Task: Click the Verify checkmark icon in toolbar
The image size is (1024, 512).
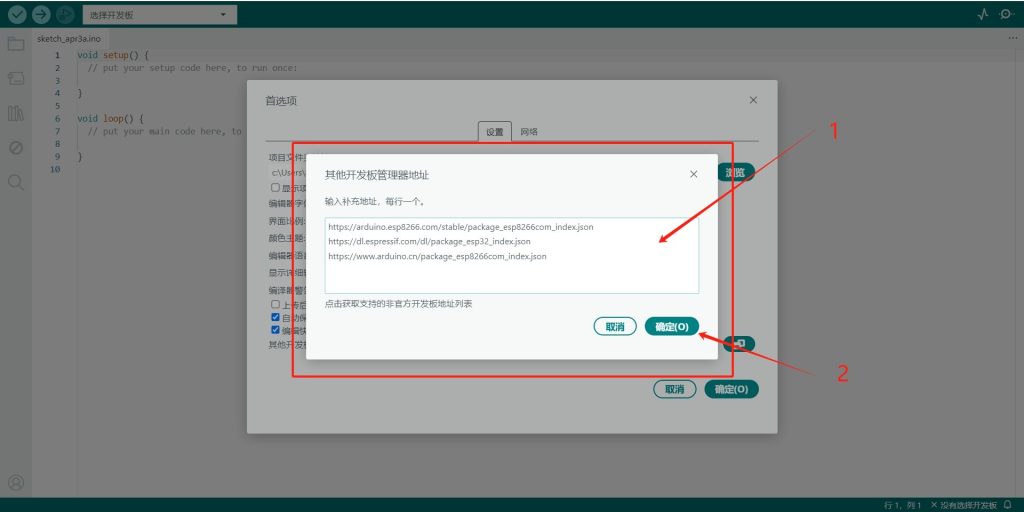Action: [x=17, y=14]
